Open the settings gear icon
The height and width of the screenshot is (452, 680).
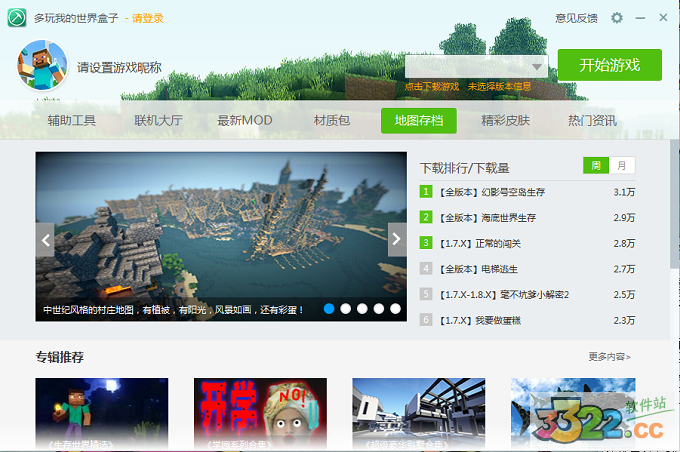pyautogui.click(x=617, y=18)
